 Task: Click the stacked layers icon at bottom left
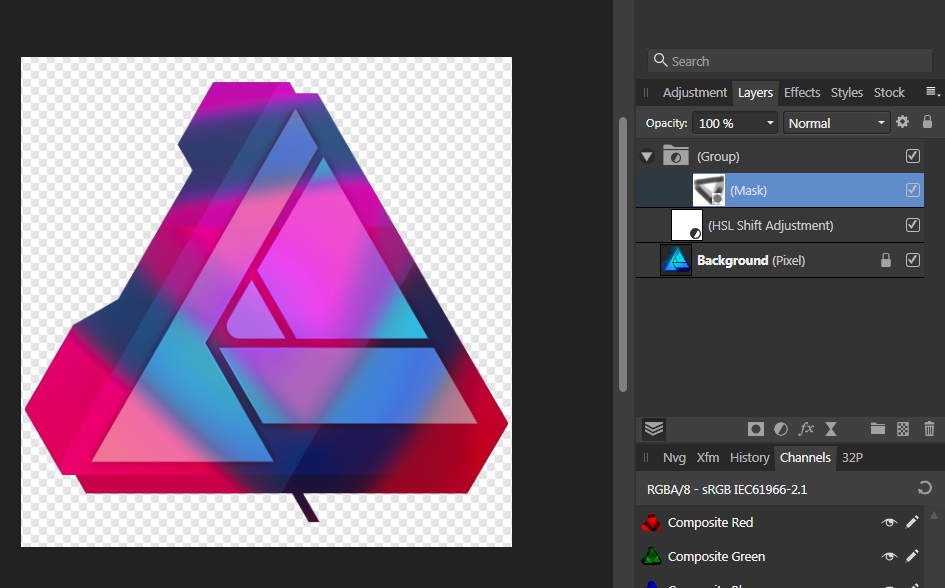654,429
